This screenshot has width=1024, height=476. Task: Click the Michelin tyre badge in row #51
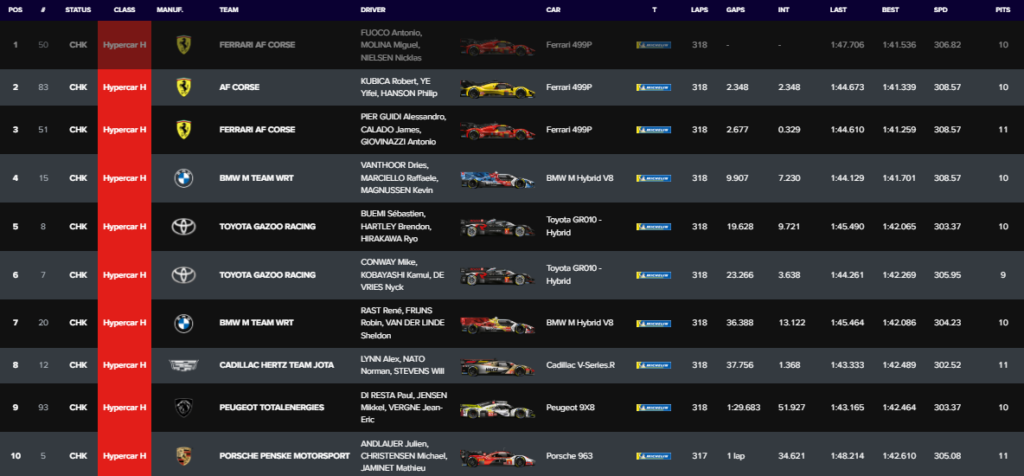[653, 129]
